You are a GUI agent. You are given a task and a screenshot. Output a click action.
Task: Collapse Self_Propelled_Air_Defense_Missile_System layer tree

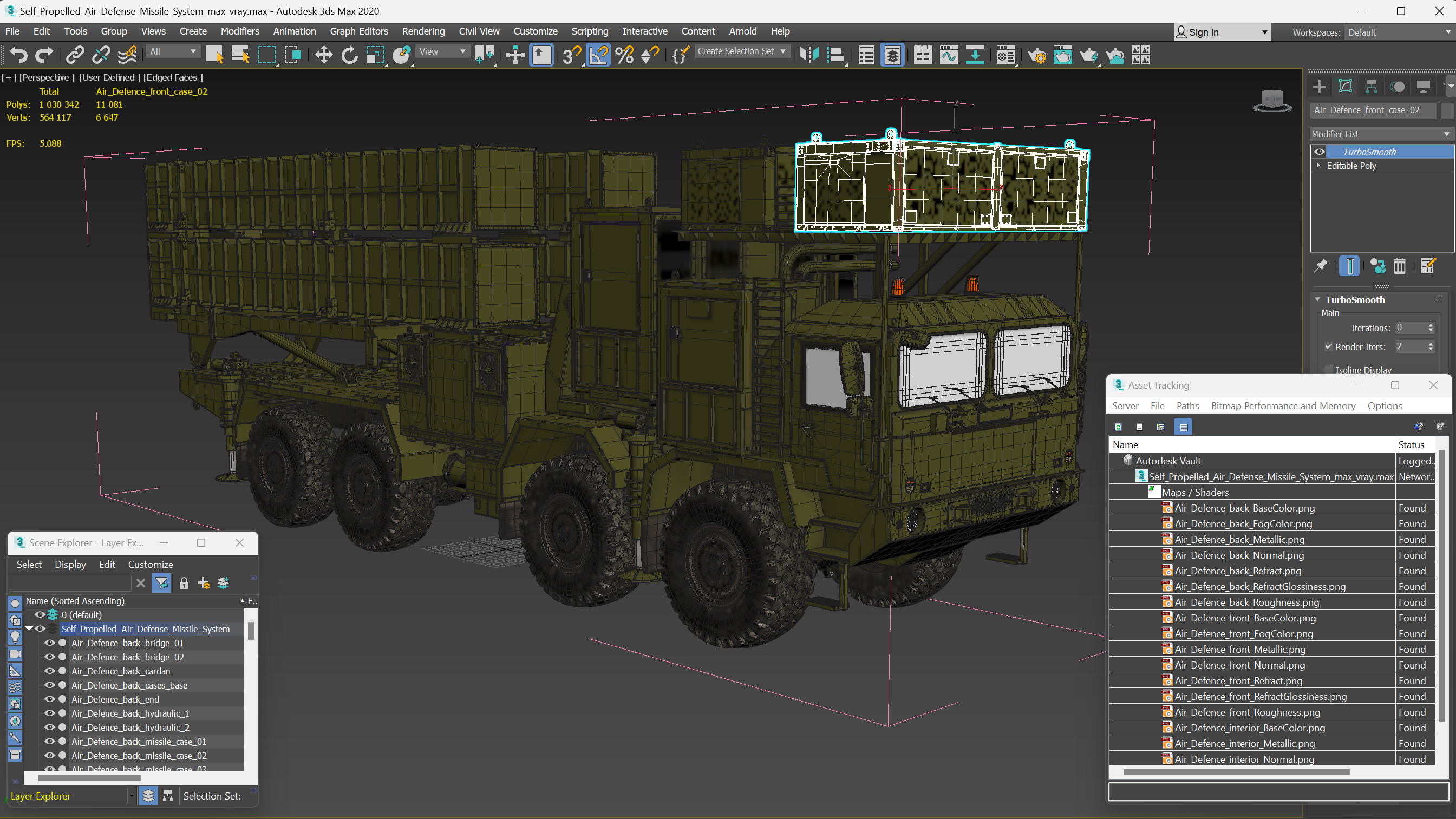tap(28, 628)
